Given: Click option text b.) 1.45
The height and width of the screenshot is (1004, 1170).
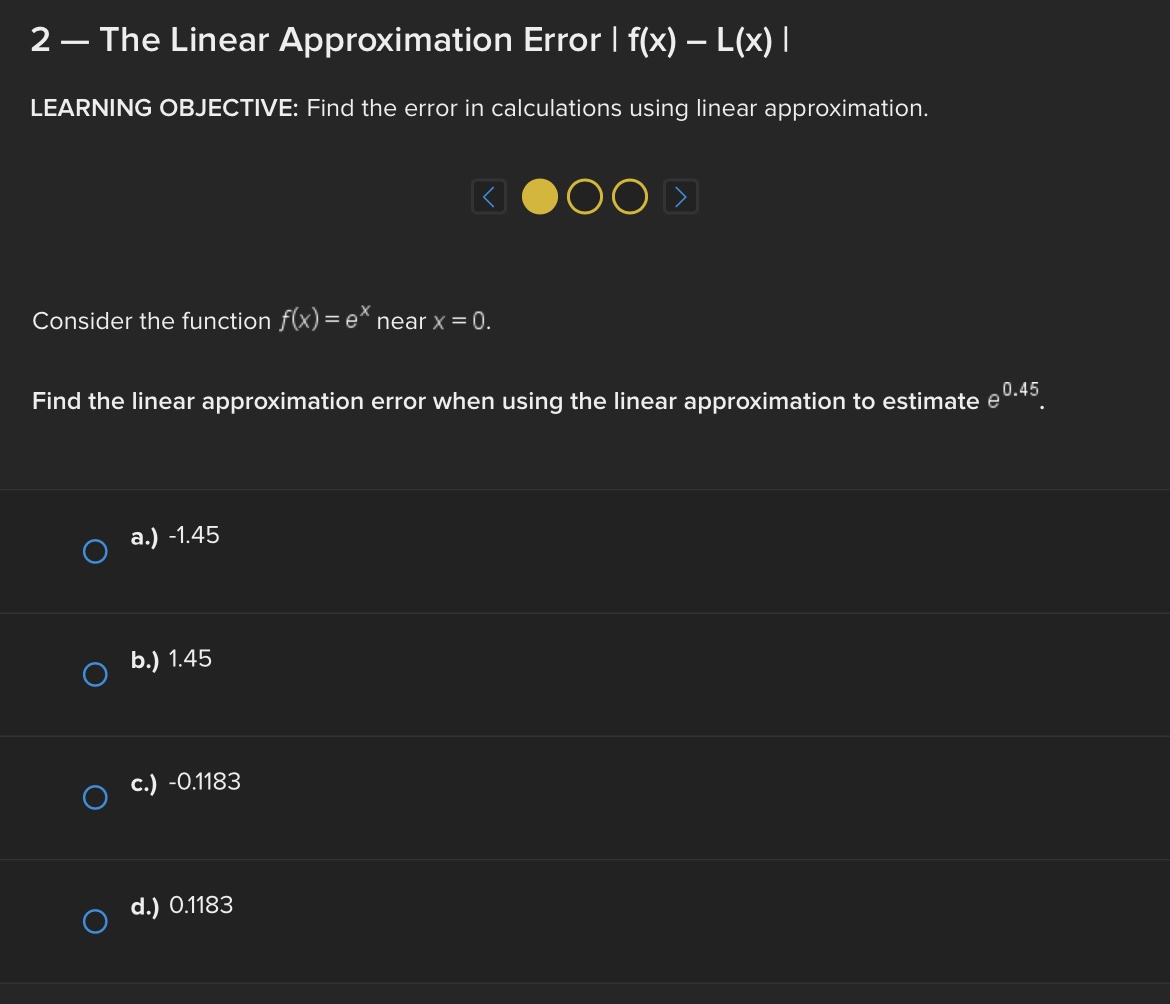Looking at the screenshot, I should (170, 658).
